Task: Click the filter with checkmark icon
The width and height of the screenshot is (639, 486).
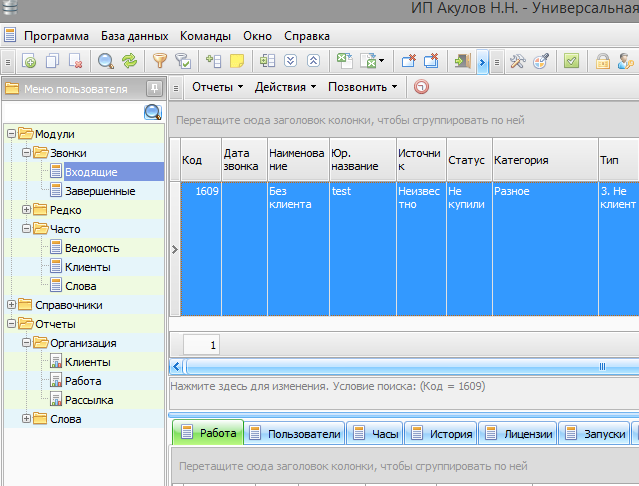Action: pyautogui.click(x=183, y=62)
